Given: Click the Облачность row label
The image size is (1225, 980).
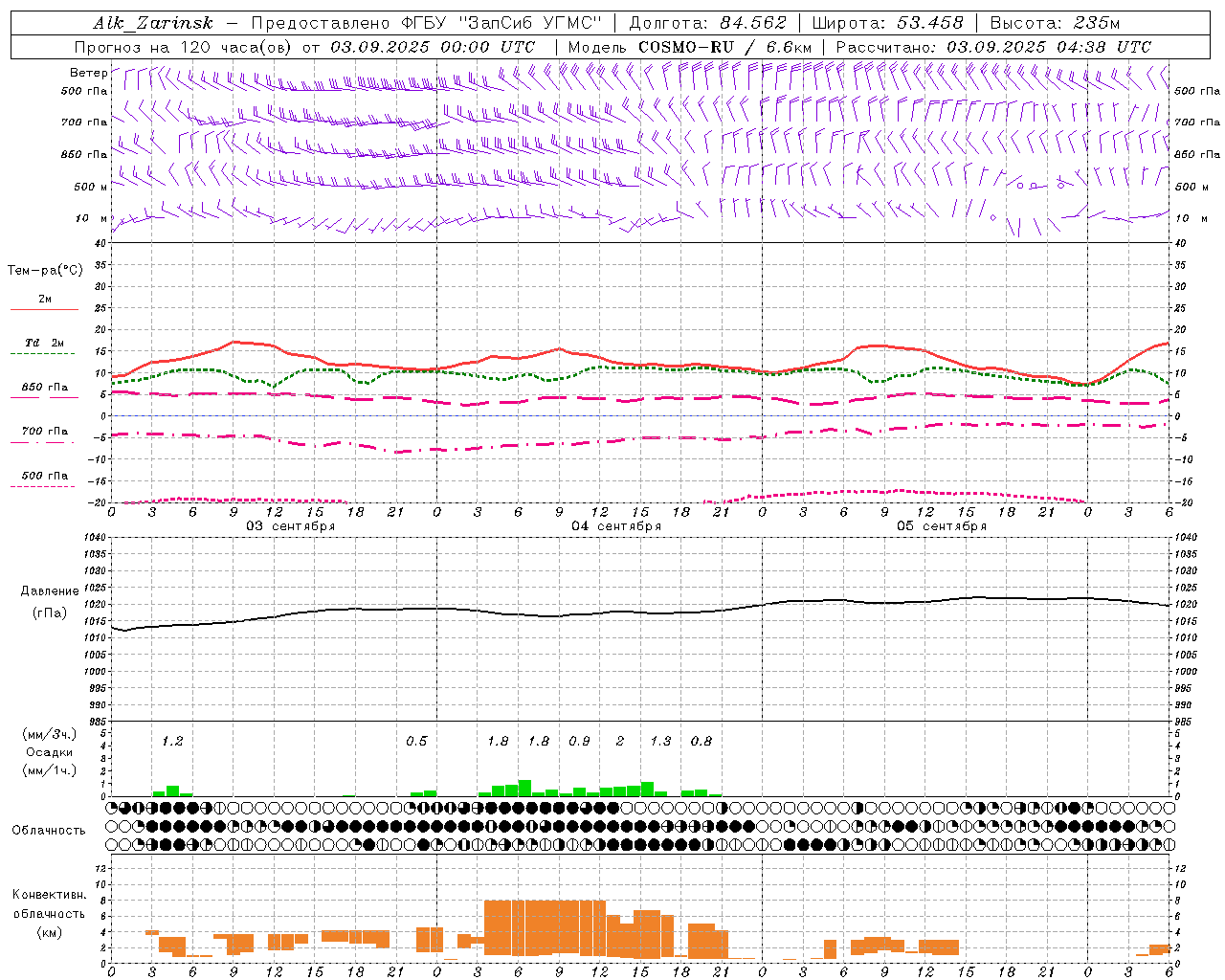Looking at the screenshot, I should click(49, 830).
